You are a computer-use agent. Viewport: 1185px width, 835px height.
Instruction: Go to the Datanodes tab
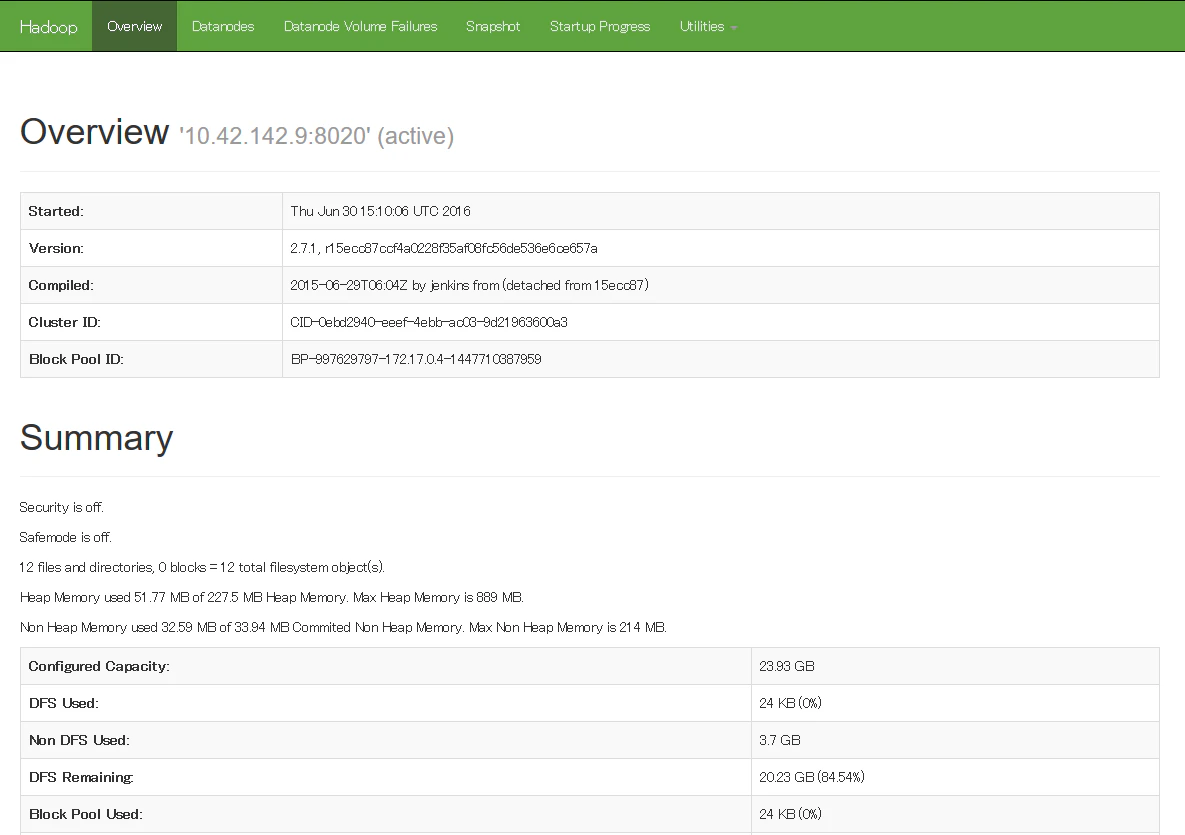(x=223, y=26)
